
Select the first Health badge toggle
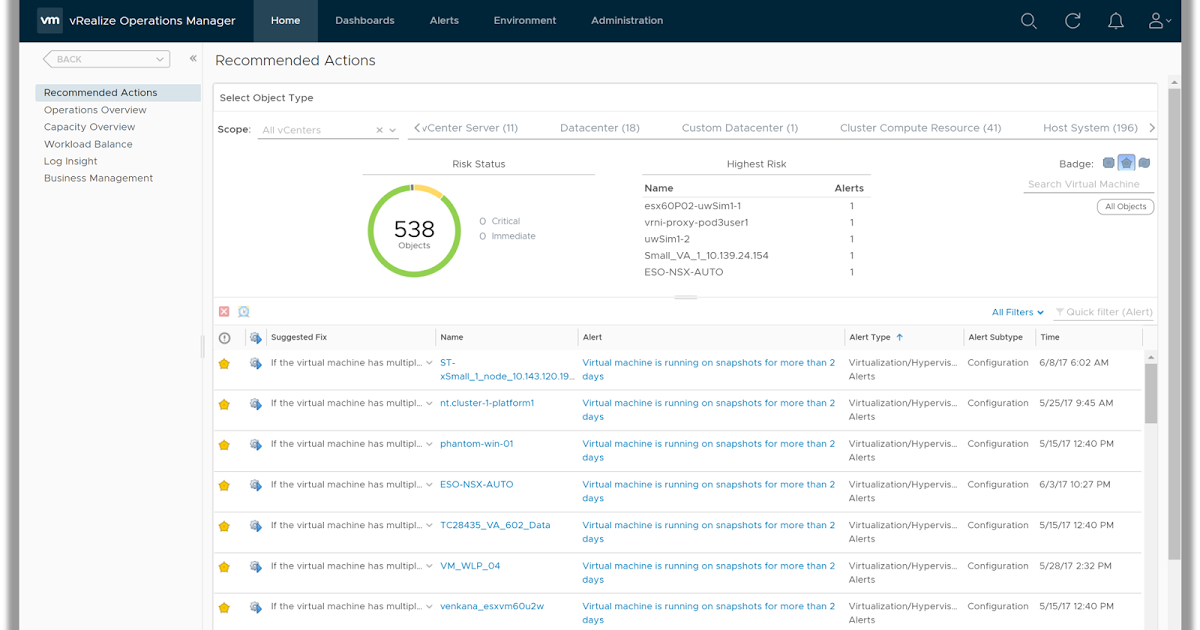1108,163
